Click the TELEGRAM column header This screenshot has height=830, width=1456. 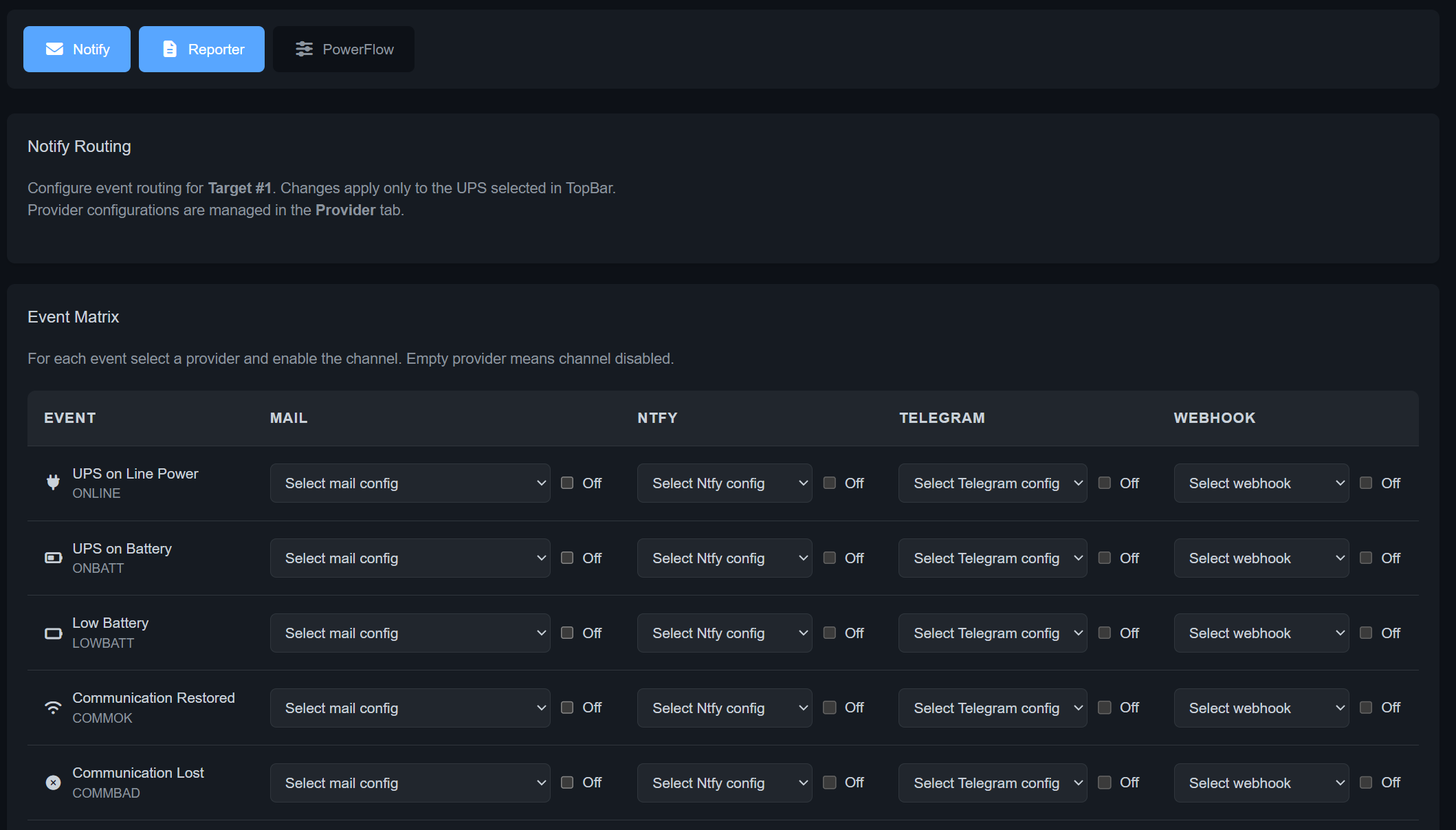tap(942, 418)
